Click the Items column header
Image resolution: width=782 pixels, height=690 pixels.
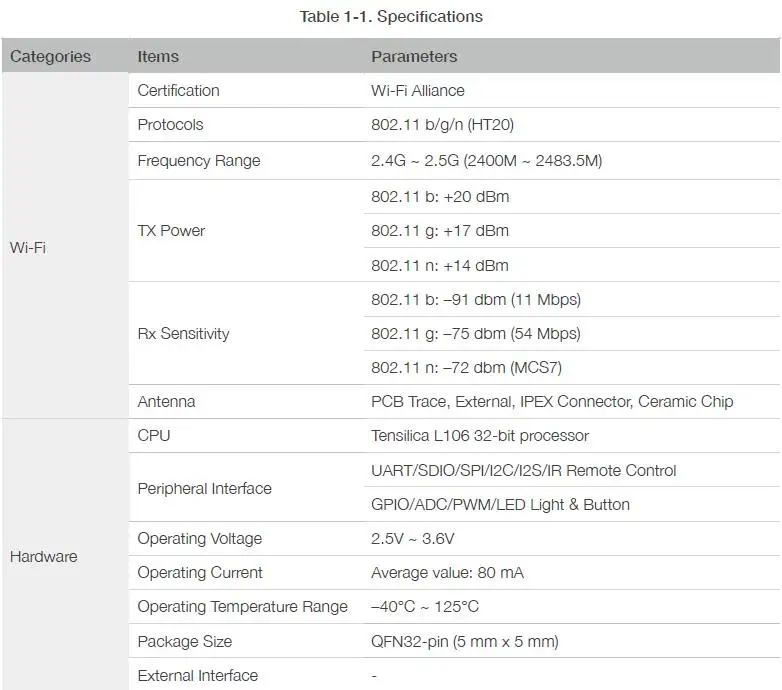click(158, 56)
